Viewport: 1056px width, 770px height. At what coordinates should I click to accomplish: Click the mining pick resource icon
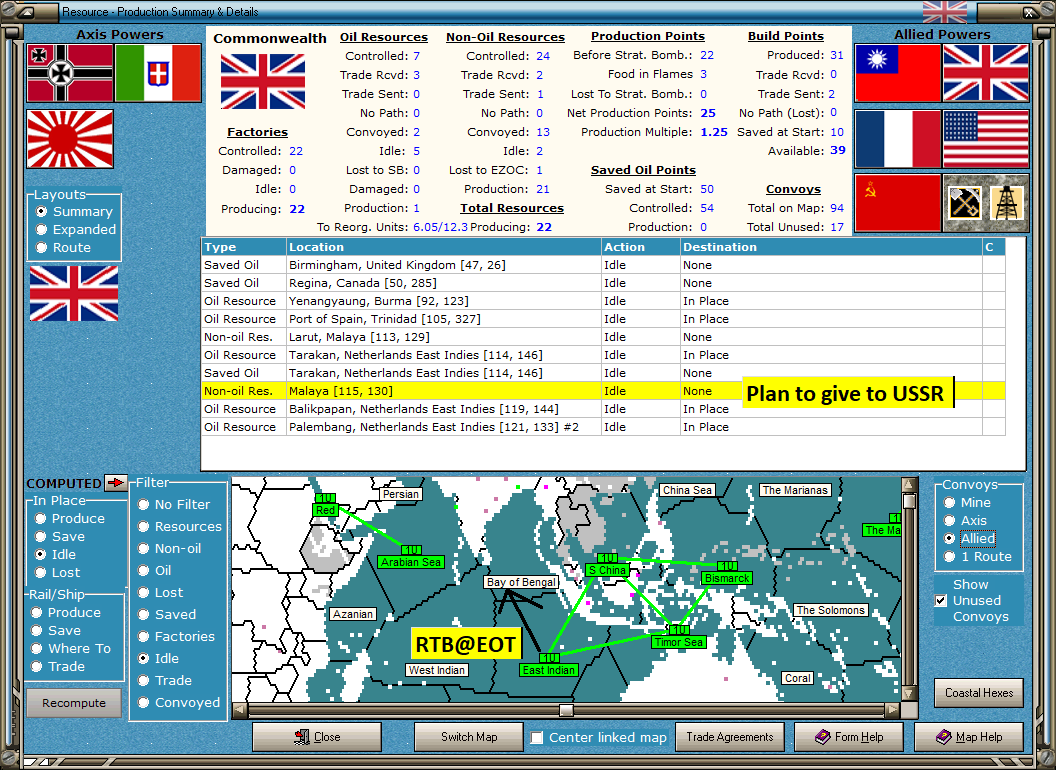[x=964, y=202]
